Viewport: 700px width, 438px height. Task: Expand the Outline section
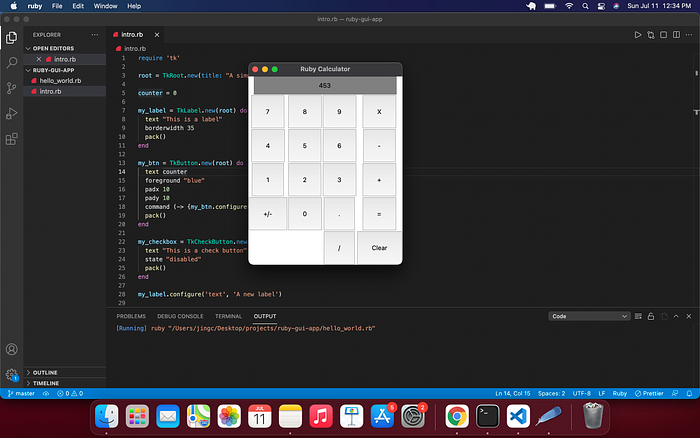(x=65, y=372)
